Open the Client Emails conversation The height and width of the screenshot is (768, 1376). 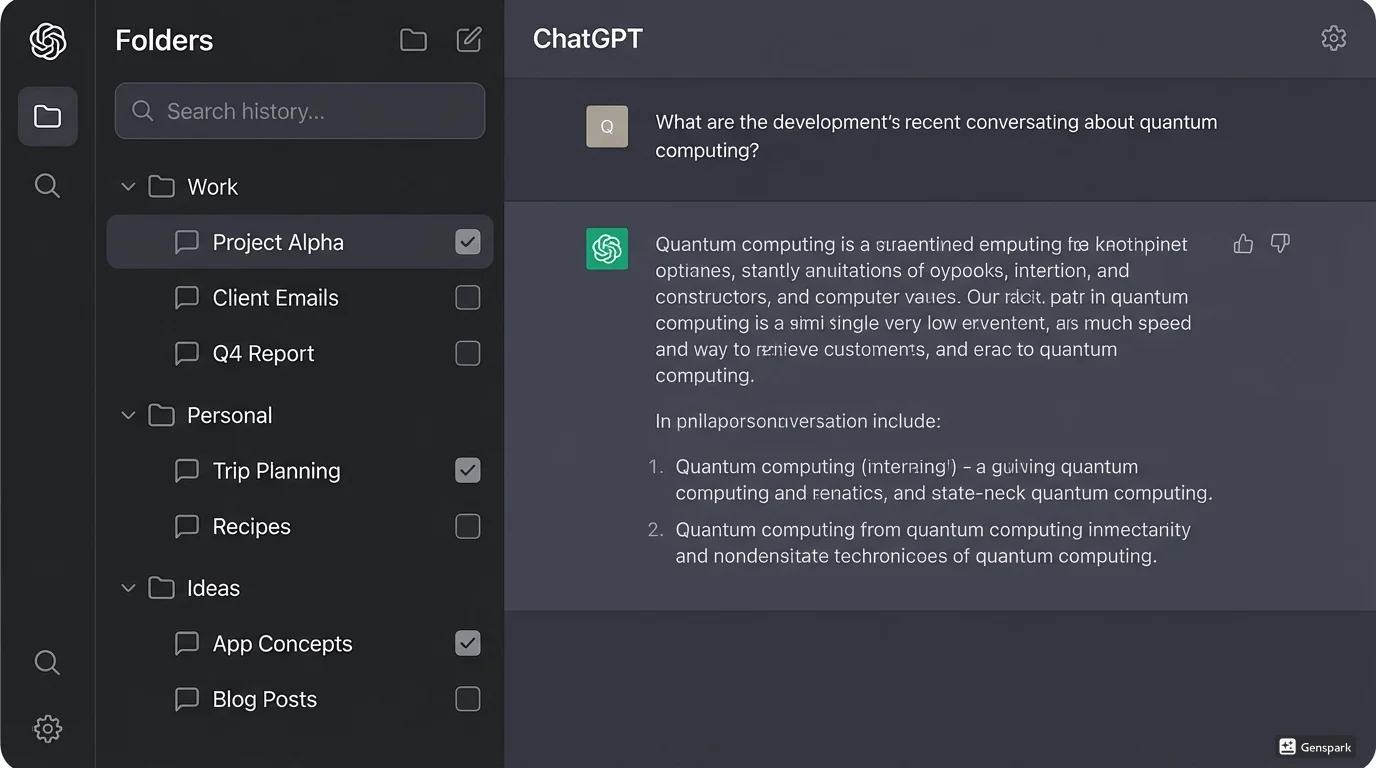[x=275, y=298]
